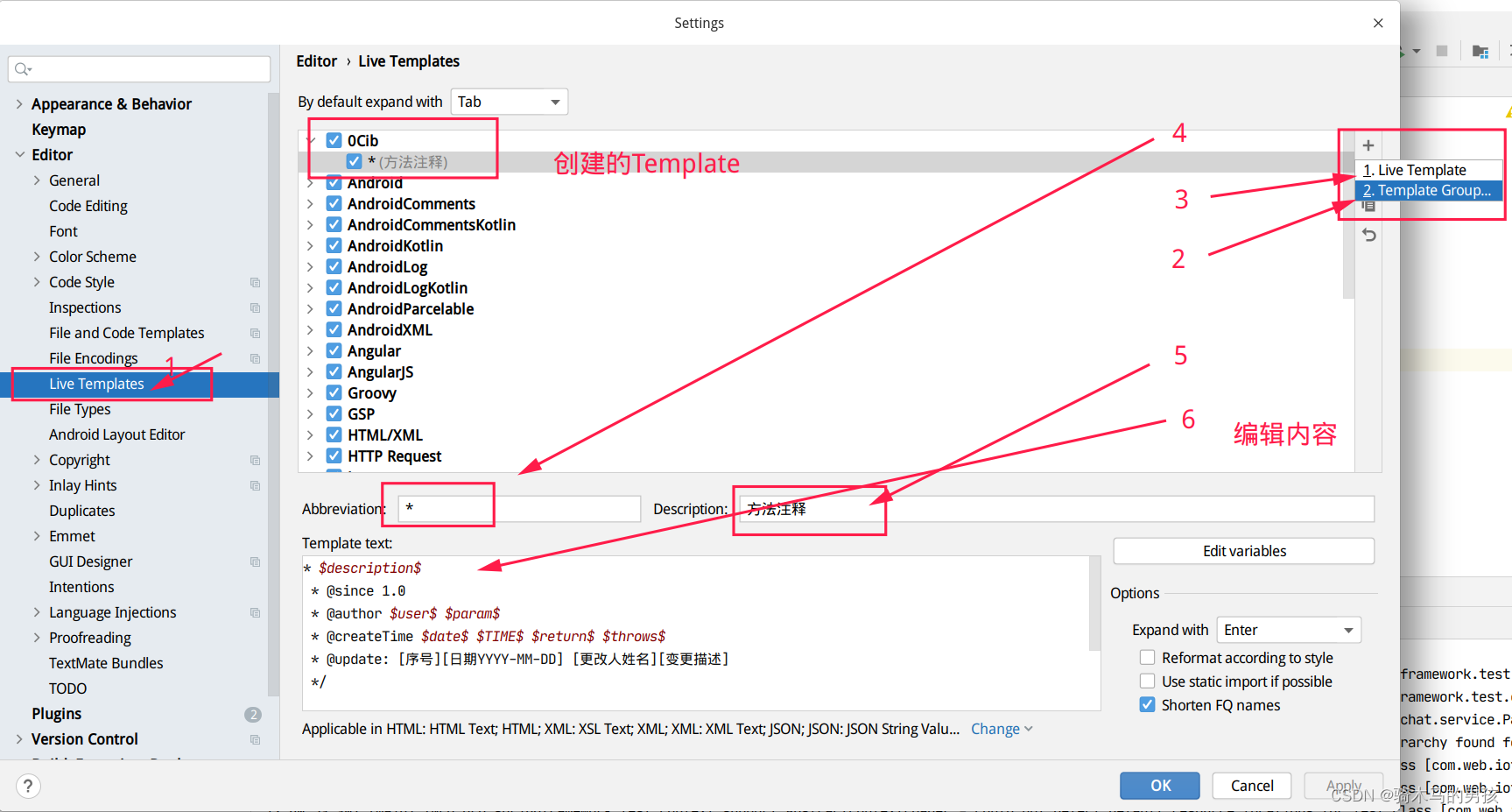The width and height of the screenshot is (1512, 812).
Task: Toggle the * (方法注释) template checkbox
Action: pyautogui.click(x=355, y=161)
